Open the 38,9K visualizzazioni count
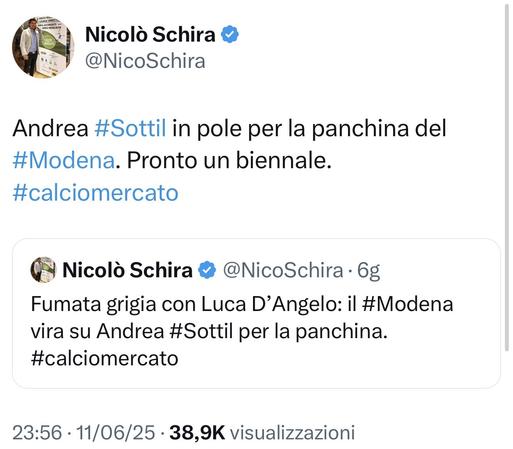513x449 pixels. [262, 433]
